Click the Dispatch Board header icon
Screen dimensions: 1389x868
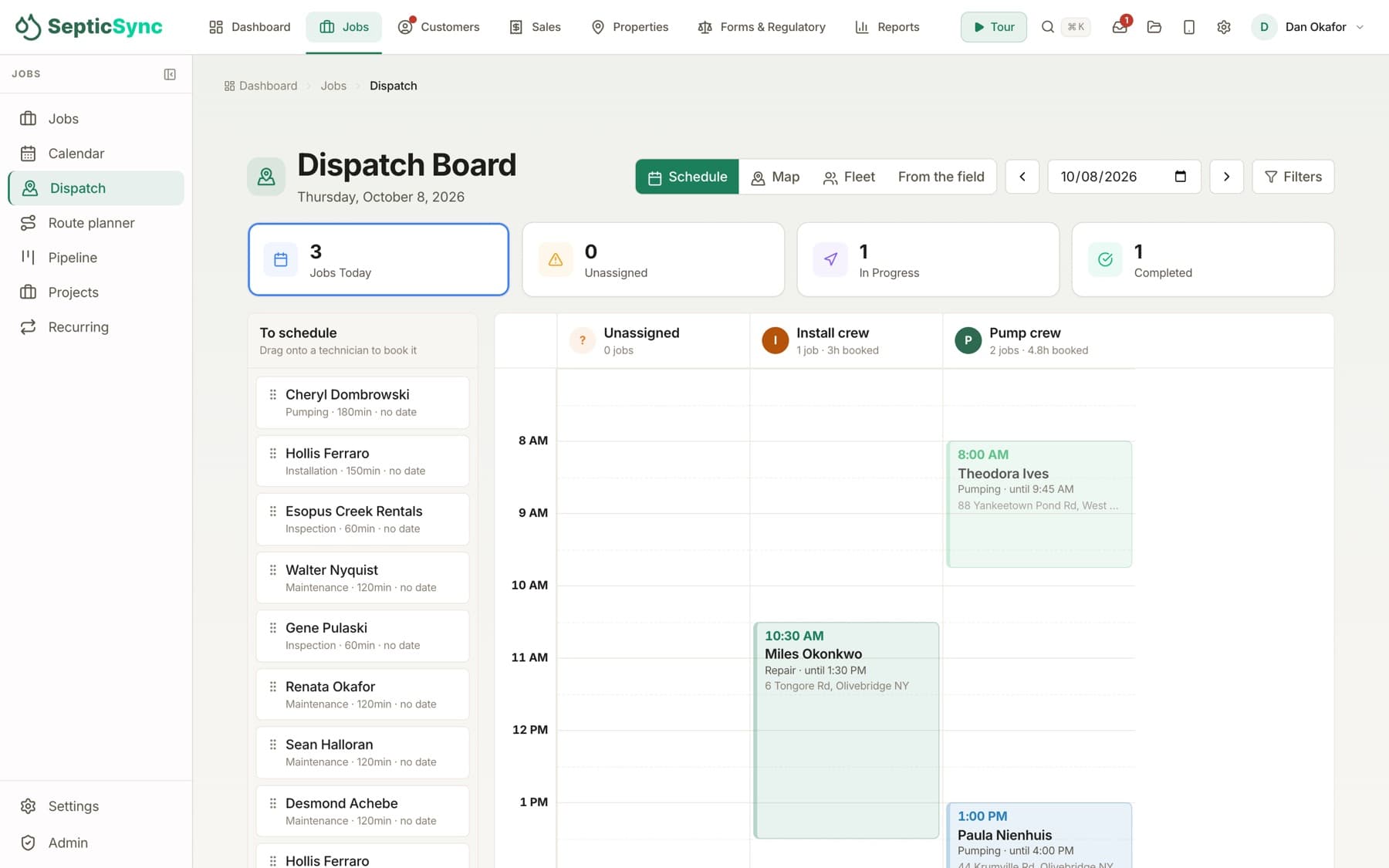pos(266,177)
